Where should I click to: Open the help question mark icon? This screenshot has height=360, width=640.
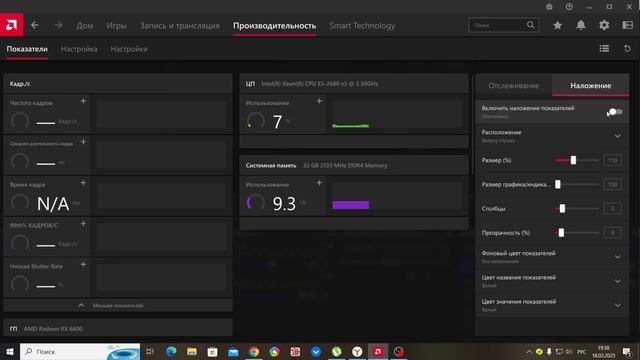point(569,7)
